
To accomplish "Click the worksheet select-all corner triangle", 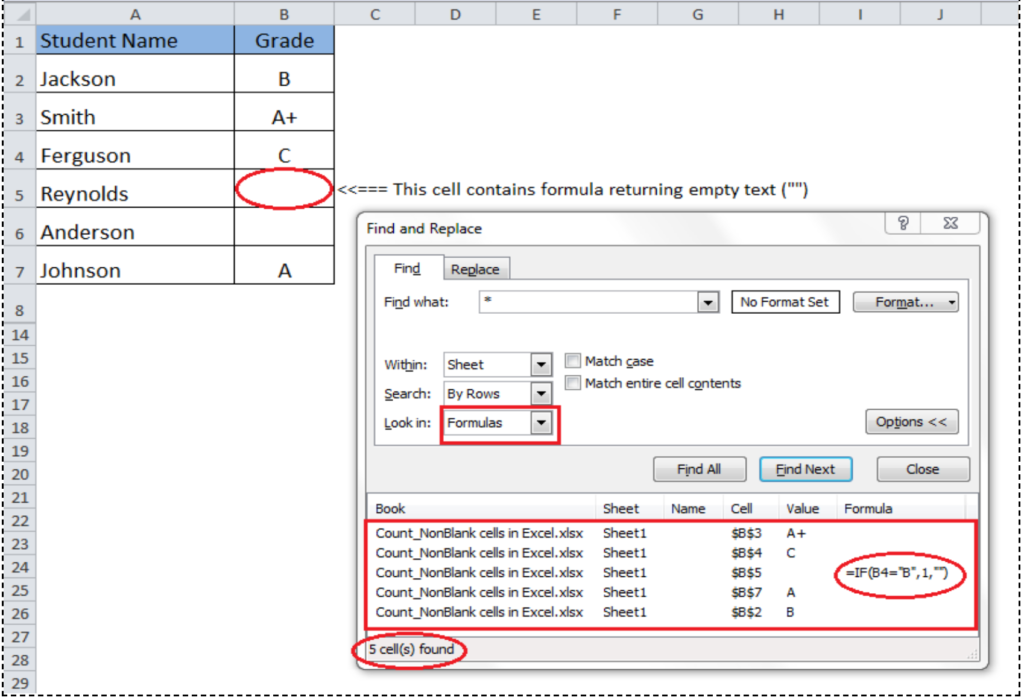I will [25, 13].
